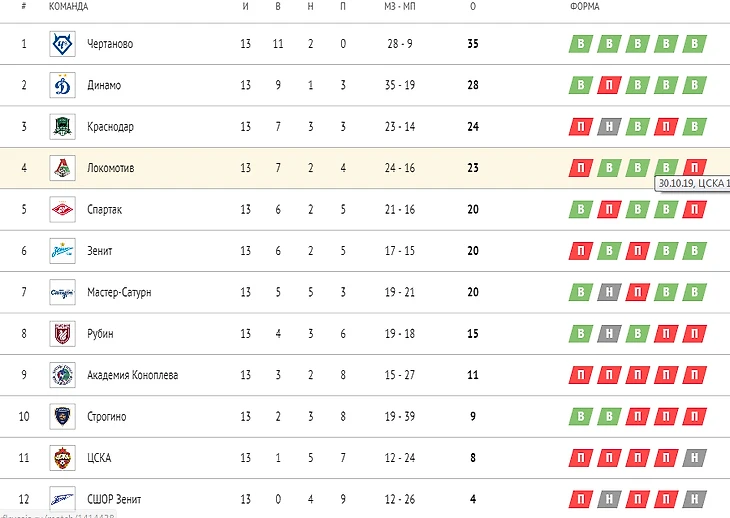Sort by the МЗ - МП goals column
Viewport: 730px width, 518px height.
pos(399,7)
